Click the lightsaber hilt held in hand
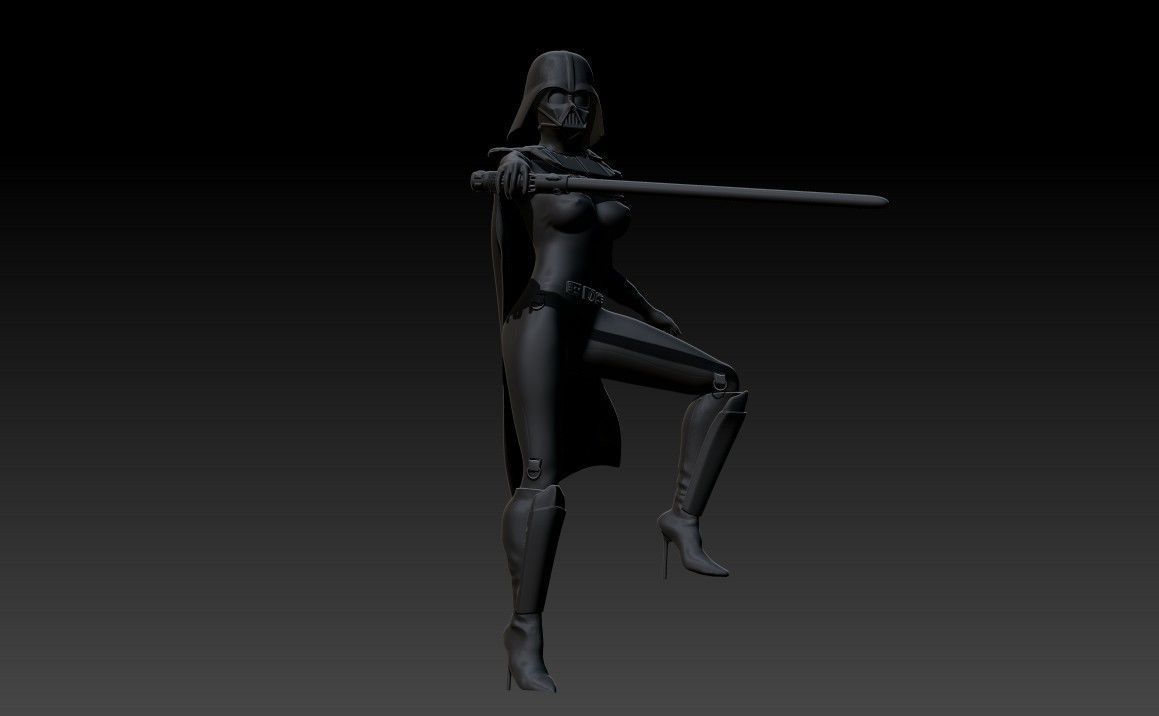The width and height of the screenshot is (1159, 716). click(x=520, y=182)
